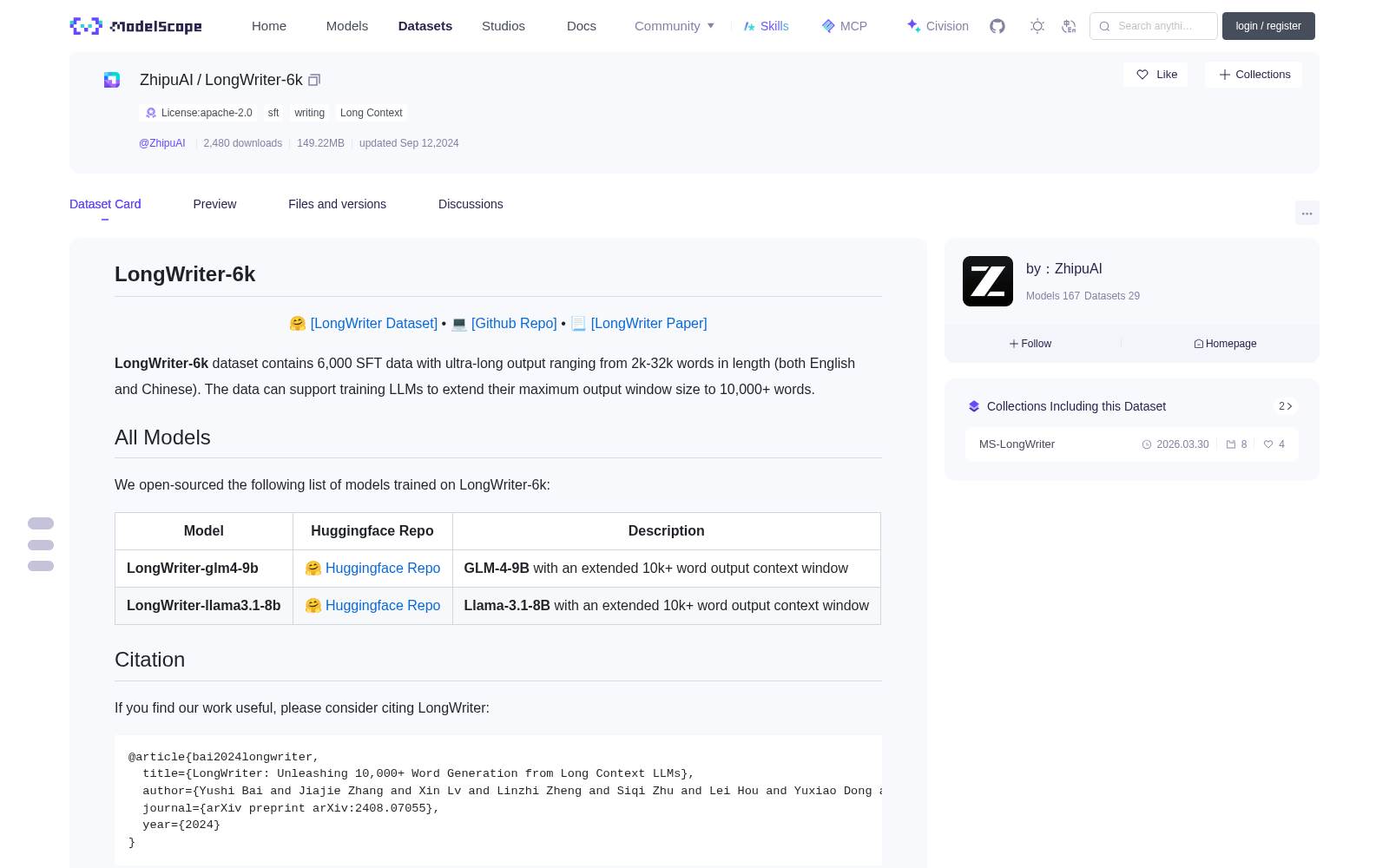Viewport: 1389px width, 868px height.
Task: Click the citation BibTeX code block
Action: pyautogui.click(x=498, y=800)
